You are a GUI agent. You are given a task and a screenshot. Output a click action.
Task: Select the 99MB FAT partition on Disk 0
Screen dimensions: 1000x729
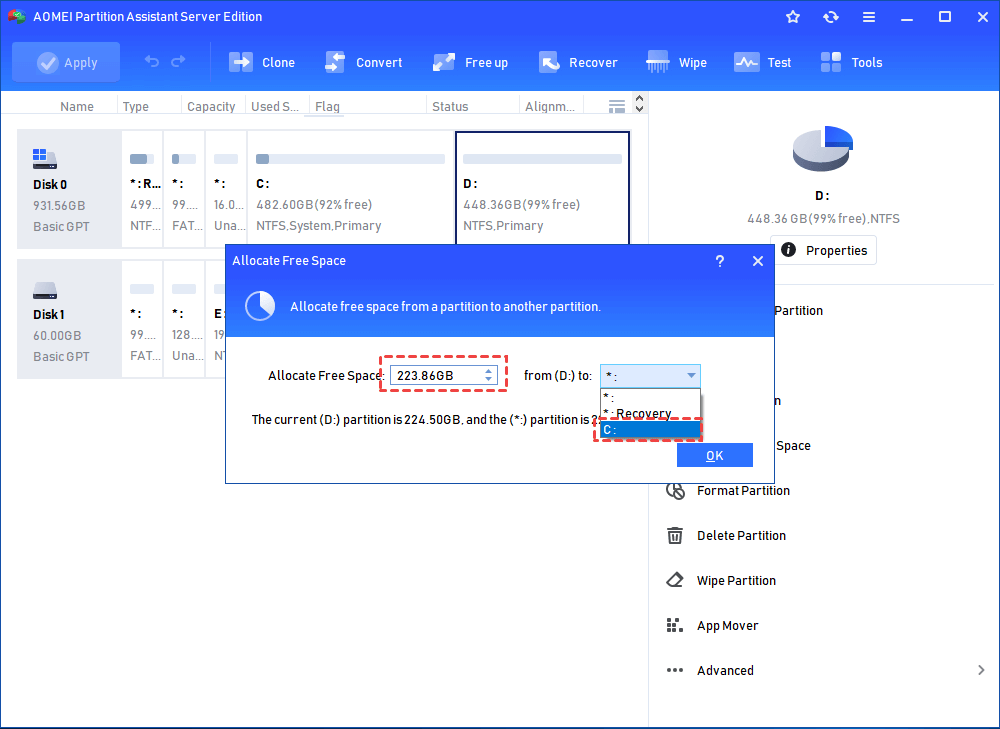coord(184,189)
